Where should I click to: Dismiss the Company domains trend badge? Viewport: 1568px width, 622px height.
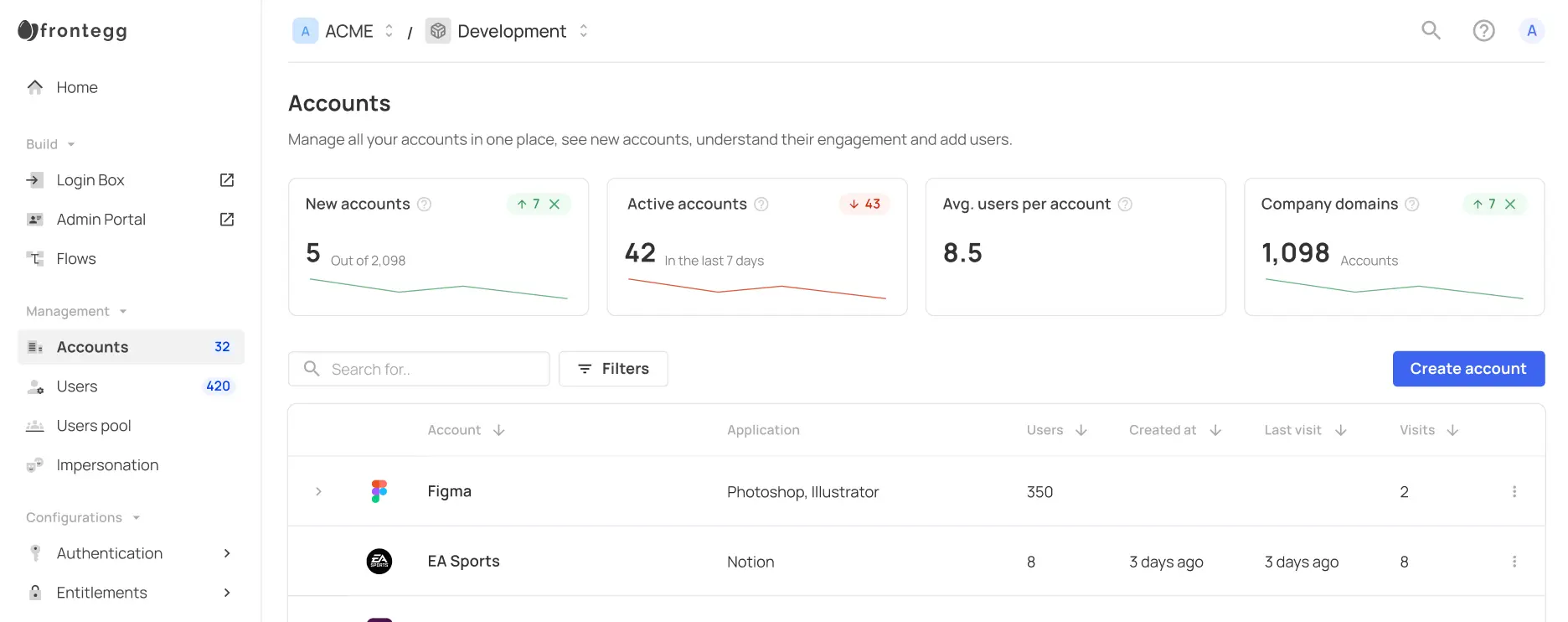1510,205
